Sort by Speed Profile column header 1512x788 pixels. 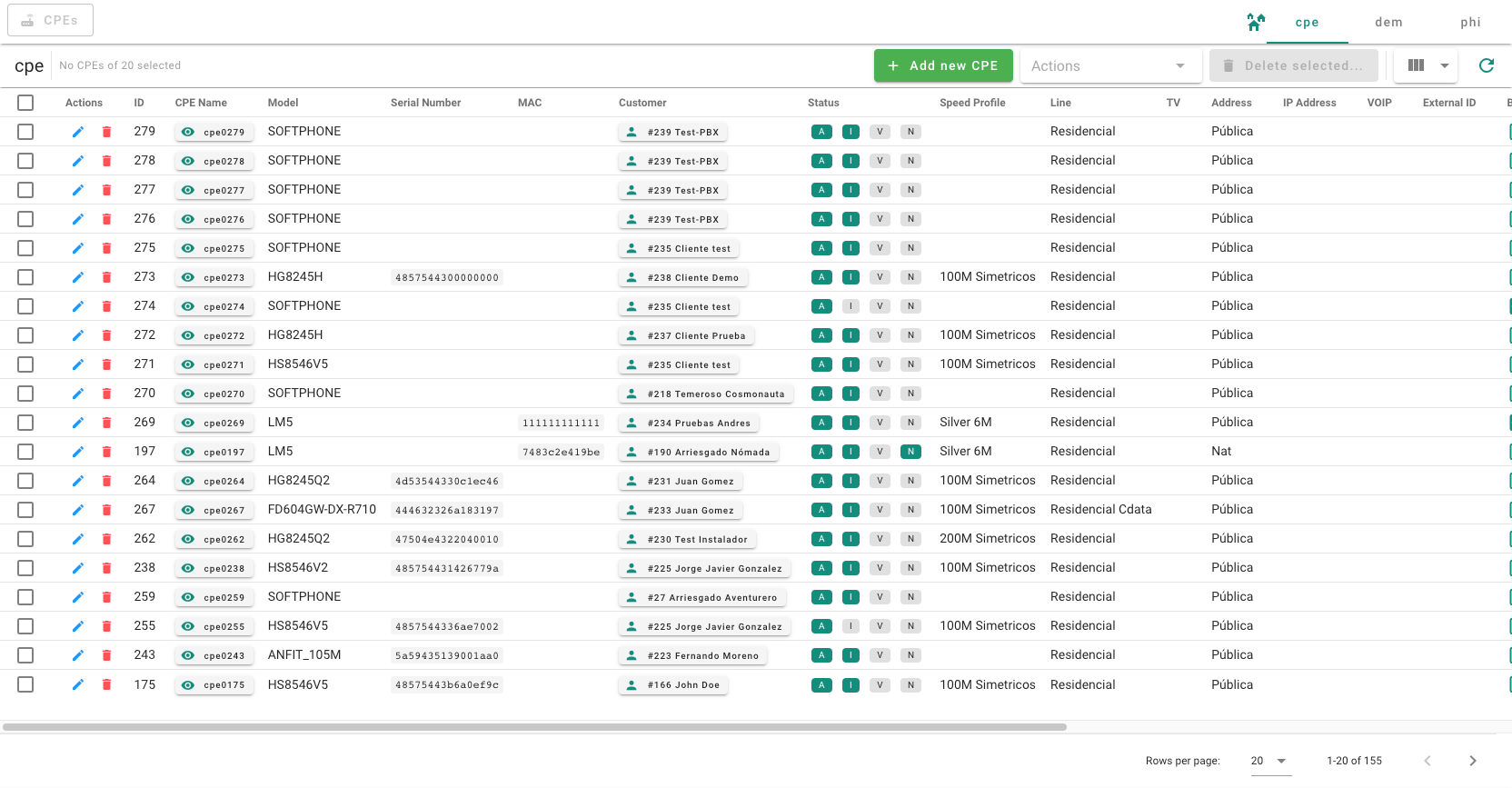coord(972,103)
